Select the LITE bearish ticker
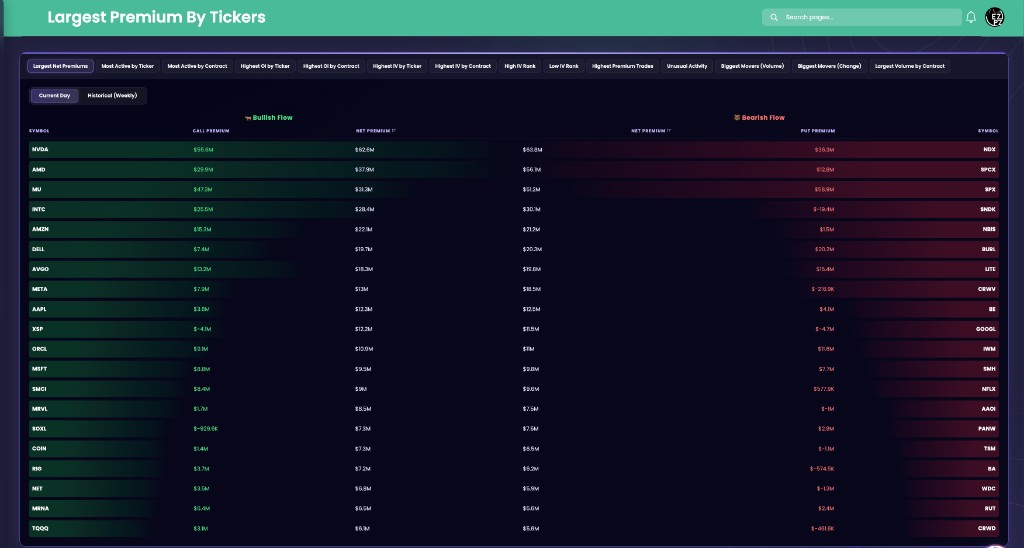Screen dimensions: 1024x548 990,269
